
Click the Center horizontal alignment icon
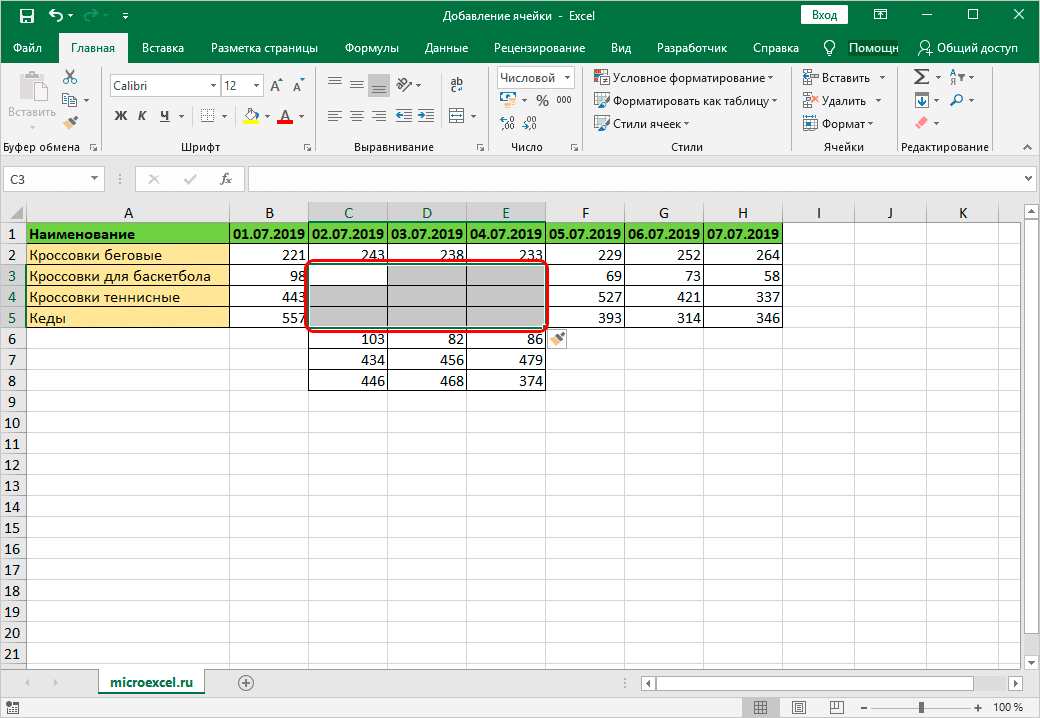coord(357,116)
